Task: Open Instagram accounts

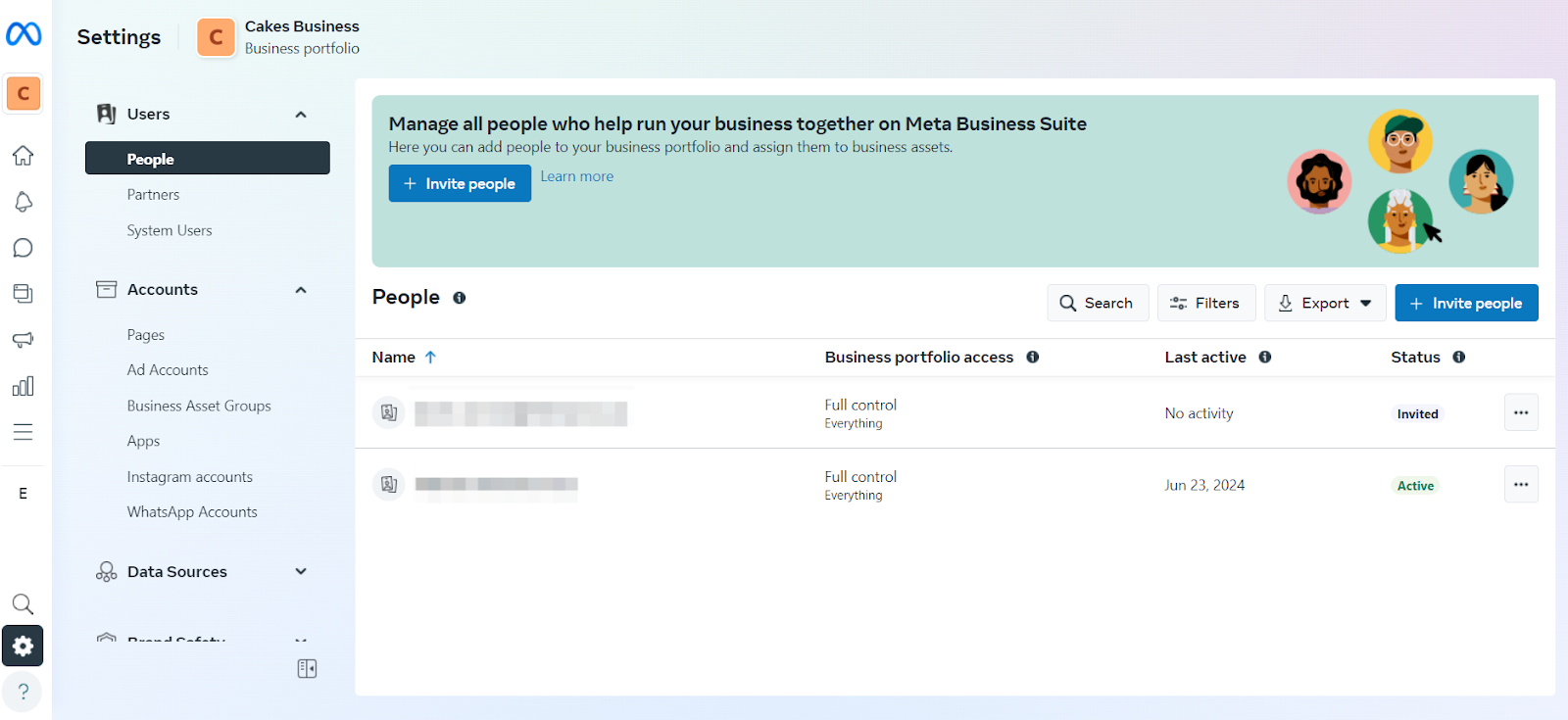Action: 190,477
